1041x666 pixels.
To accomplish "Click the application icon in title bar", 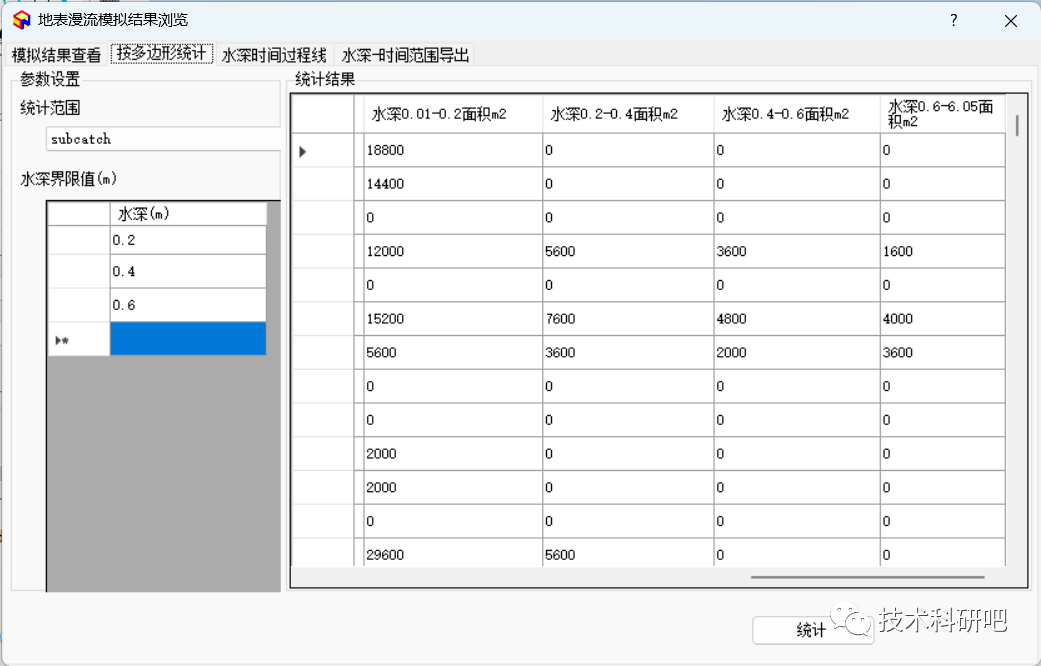I will (21, 20).
